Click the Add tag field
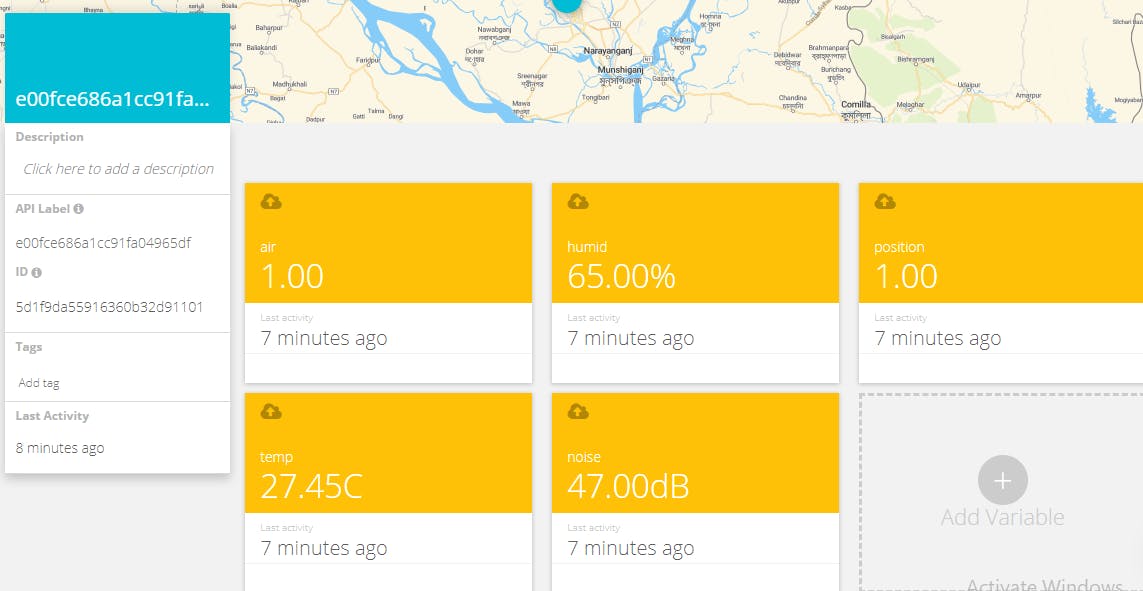This screenshot has height=591, width=1143. tap(39, 383)
